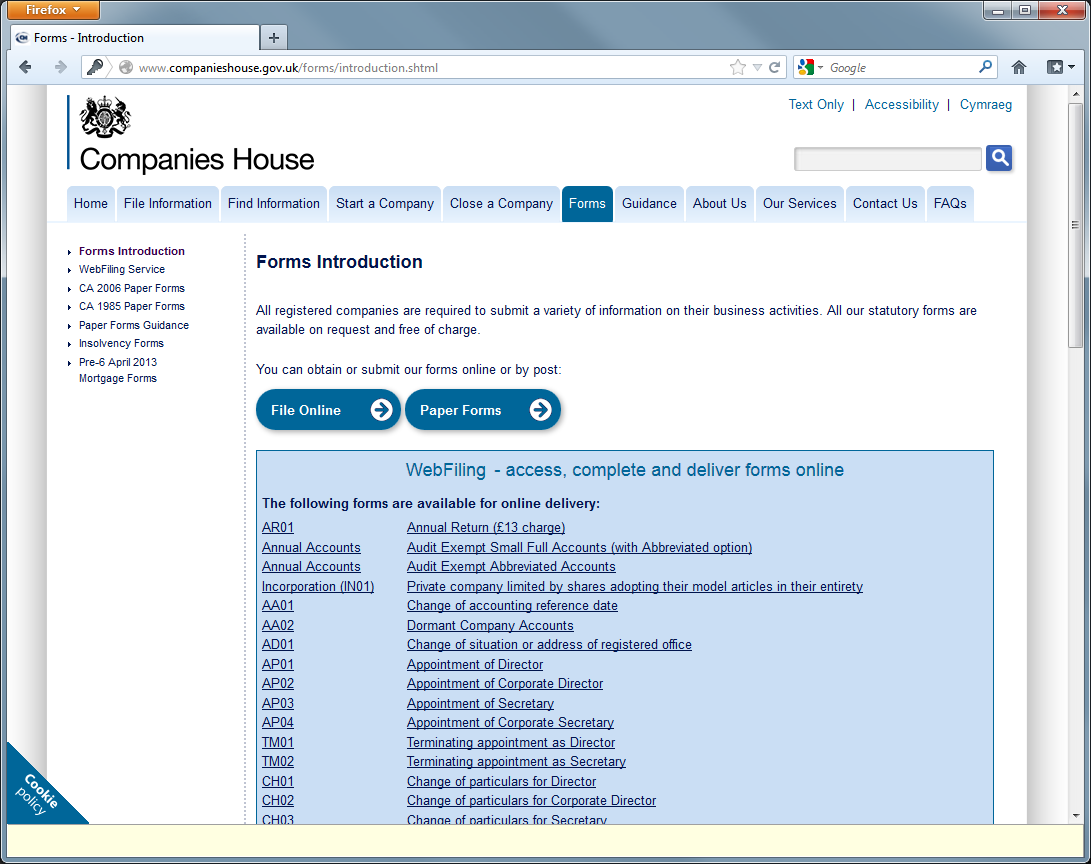The height and width of the screenshot is (864, 1091).
Task: Click the scrollbar up arrow
Action: point(1076,93)
